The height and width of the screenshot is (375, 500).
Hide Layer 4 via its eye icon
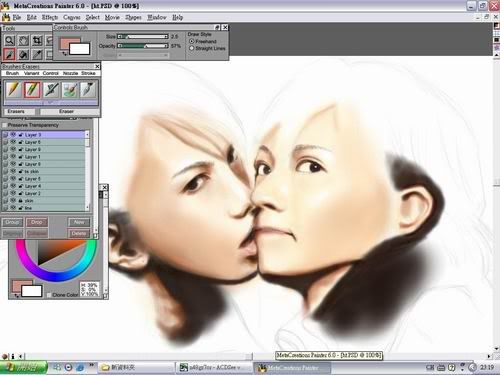coord(13,186)
